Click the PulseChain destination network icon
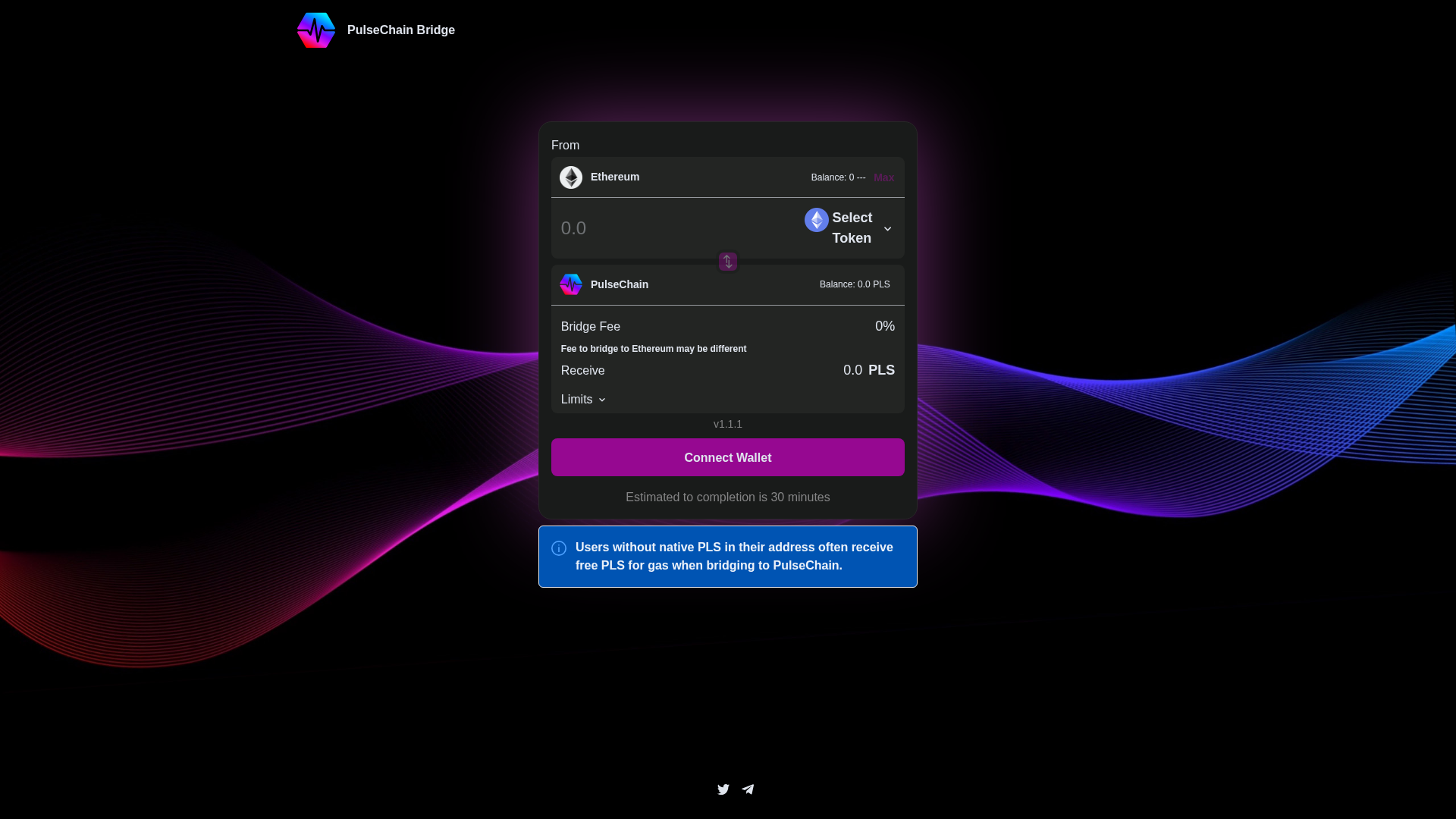The height and width of the screenshot is (819, 1456). (571, 284)
